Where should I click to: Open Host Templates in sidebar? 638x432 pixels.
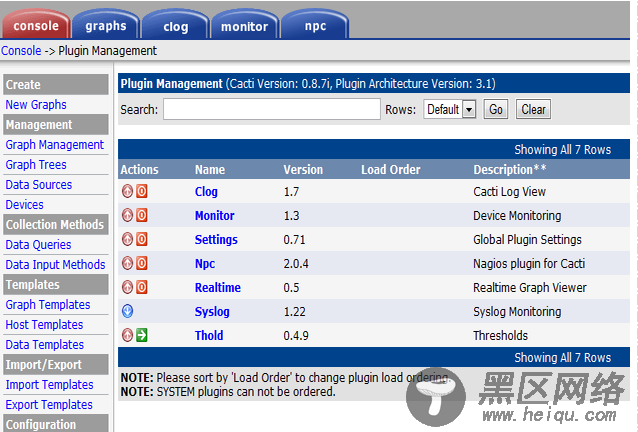click(44, 325)
